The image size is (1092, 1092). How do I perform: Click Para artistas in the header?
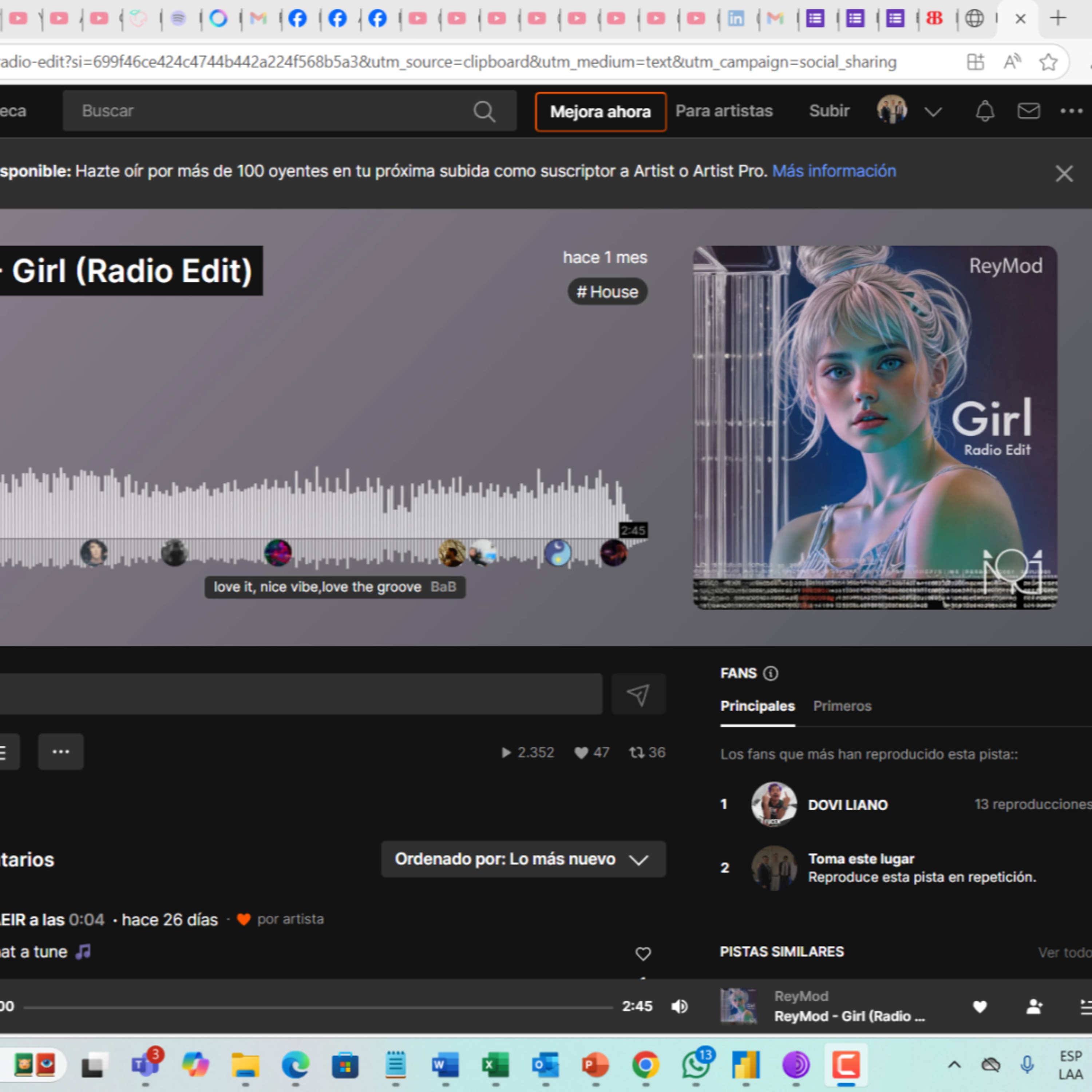(x=724, y=111)
